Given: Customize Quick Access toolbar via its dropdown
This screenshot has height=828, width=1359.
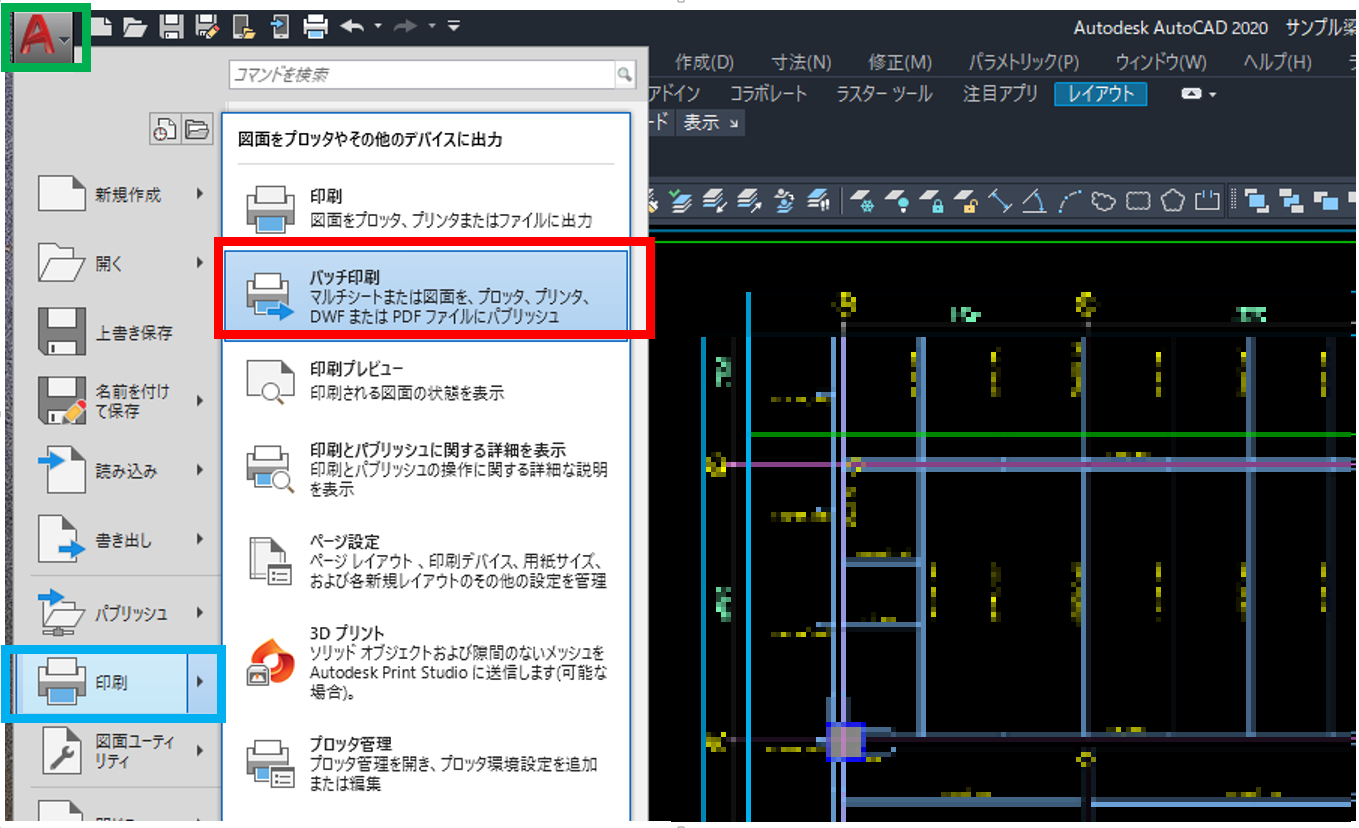Looking at the screenshot, I should (453, 26).
